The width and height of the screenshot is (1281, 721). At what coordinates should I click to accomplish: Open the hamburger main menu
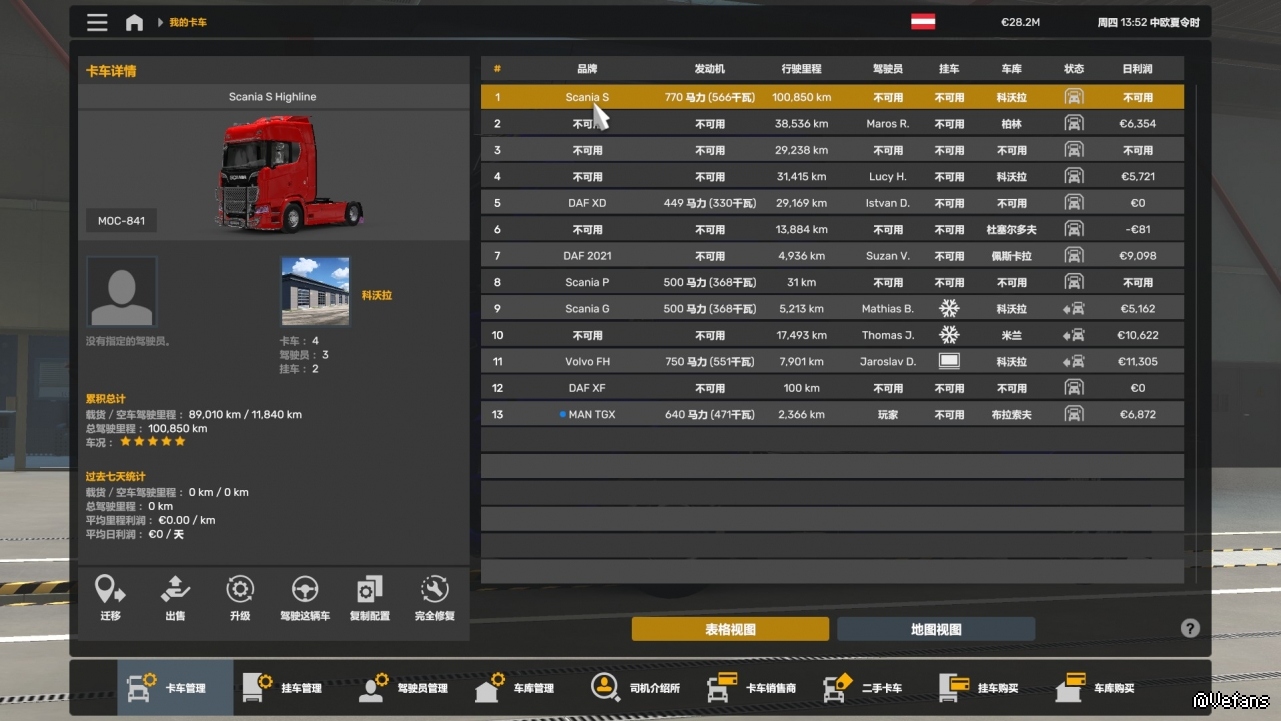click(x=97, y=22)
